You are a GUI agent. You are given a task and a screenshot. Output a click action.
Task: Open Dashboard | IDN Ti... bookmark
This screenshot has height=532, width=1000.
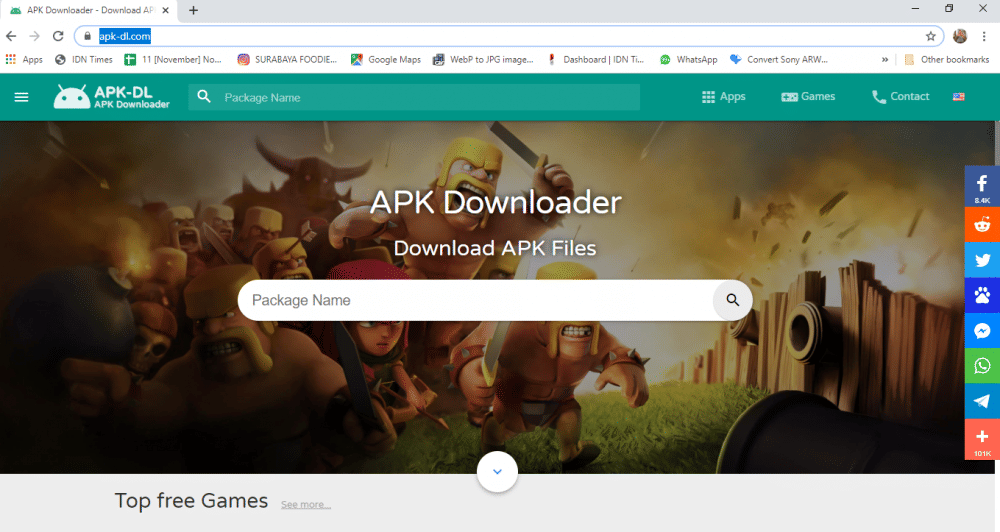pyautogui.click(x=596, y=59)
